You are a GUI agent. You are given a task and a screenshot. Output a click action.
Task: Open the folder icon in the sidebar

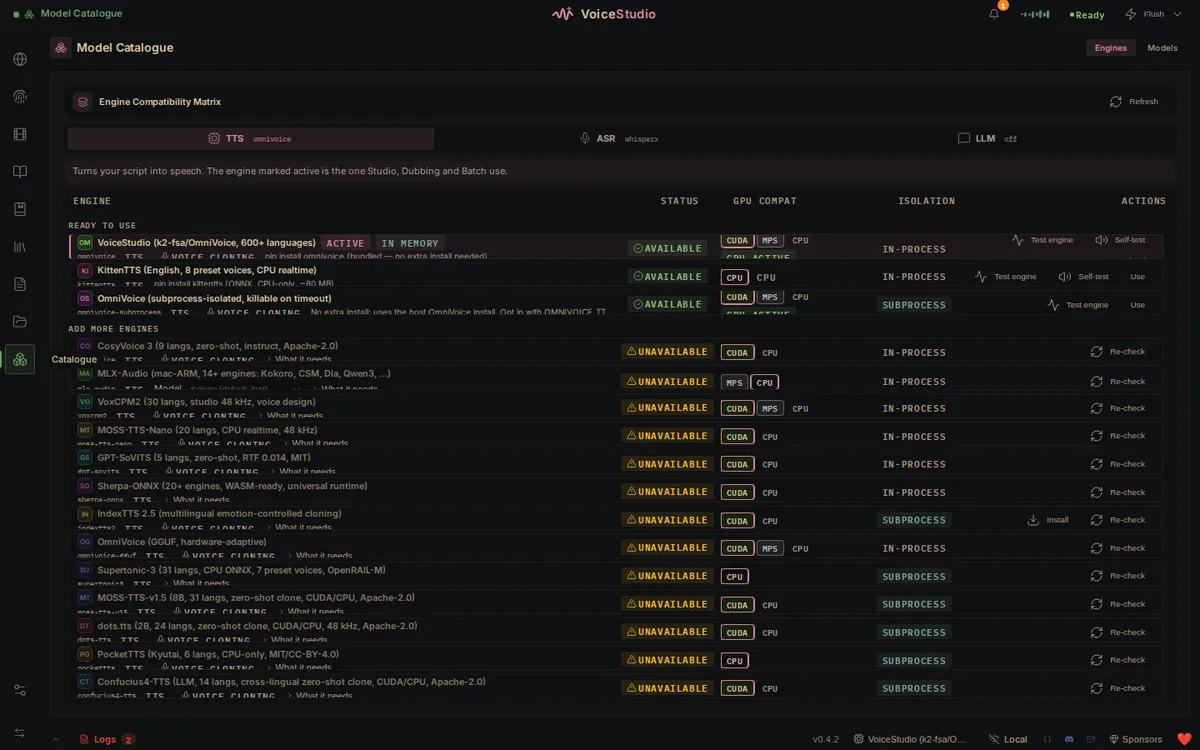20,322
